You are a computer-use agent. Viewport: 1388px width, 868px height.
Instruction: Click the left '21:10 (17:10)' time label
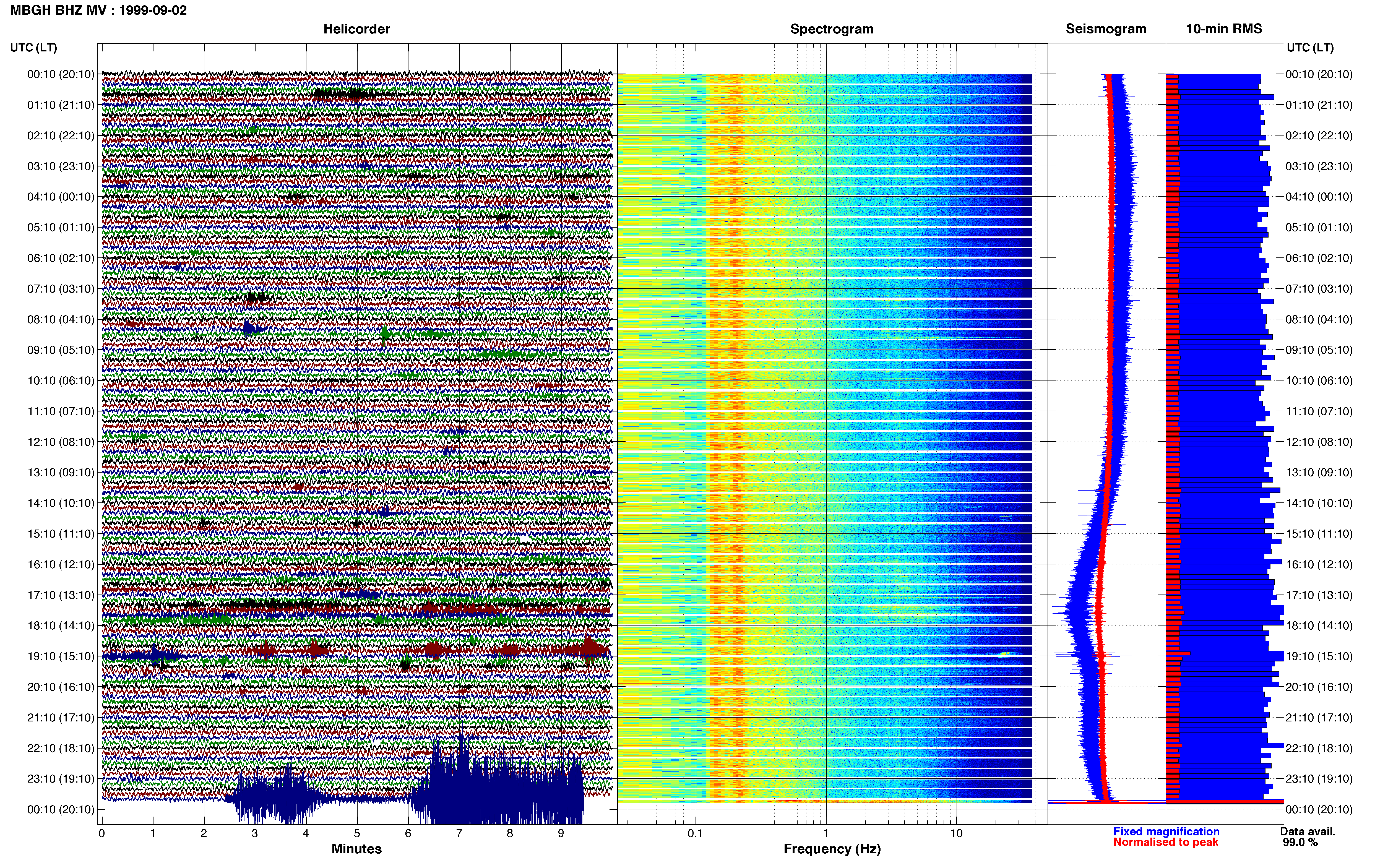[x=61, y=718]
